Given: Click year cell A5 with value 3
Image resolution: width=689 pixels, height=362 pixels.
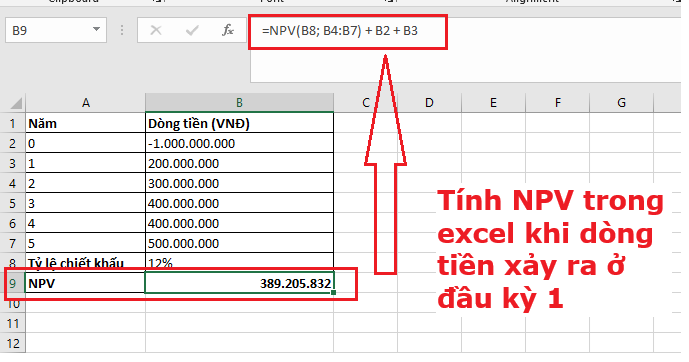Looking at the screenshot, I should click(86, 203).
